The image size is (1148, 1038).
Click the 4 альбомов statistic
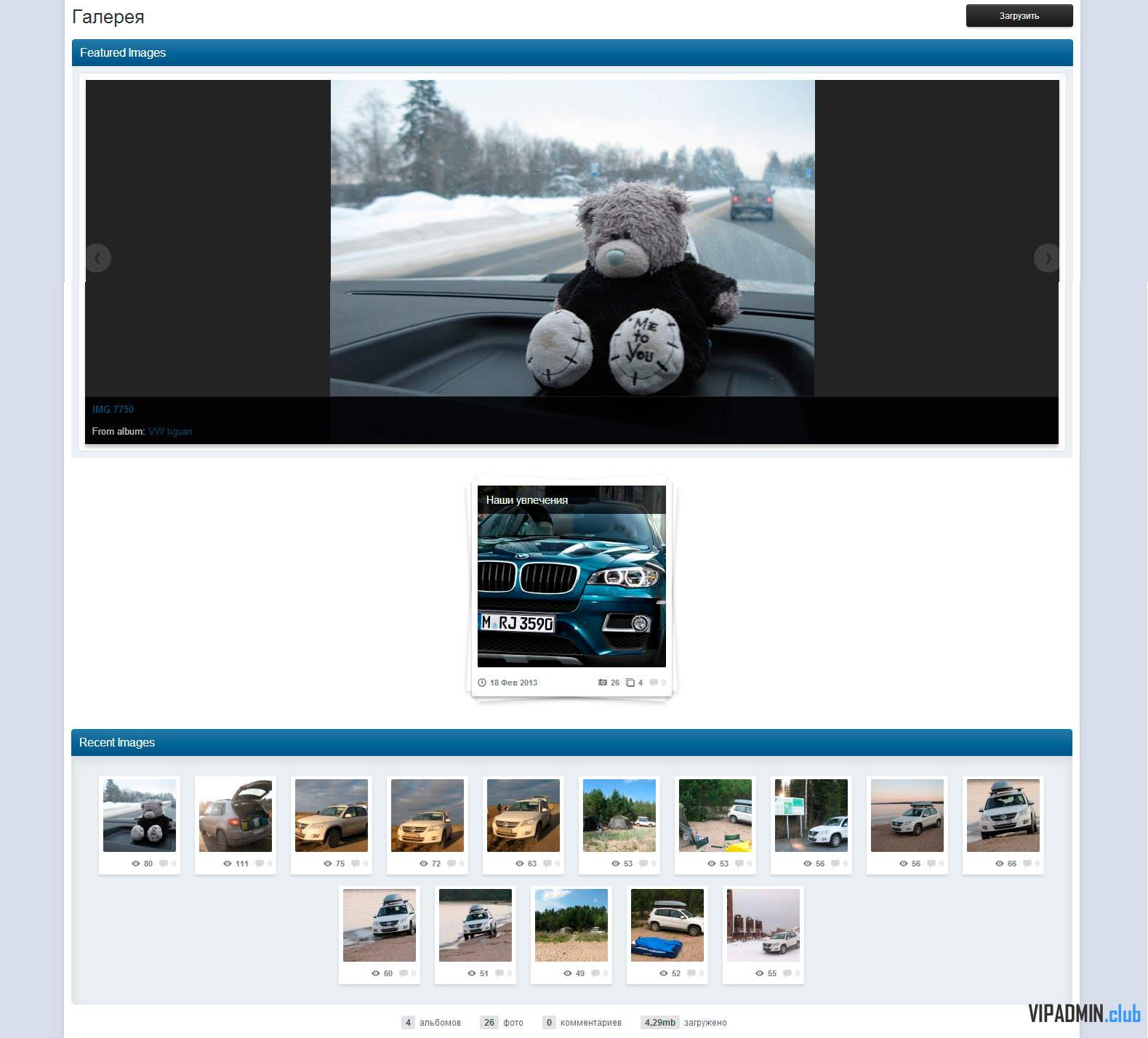(432, 1023)
